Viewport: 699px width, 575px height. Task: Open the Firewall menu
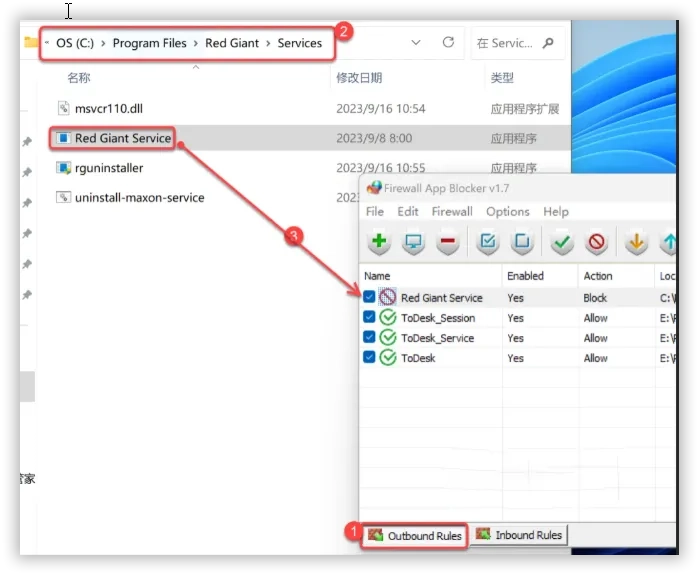tap(452, 211)
